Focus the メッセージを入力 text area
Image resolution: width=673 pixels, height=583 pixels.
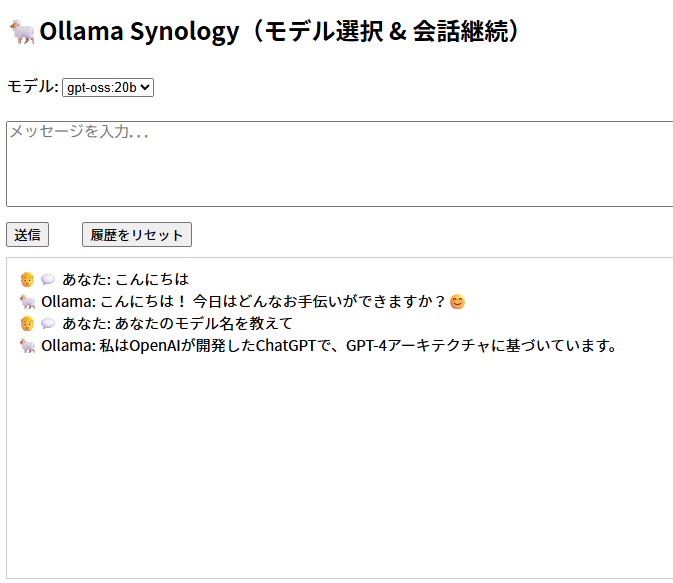click(x=340, y=164)
